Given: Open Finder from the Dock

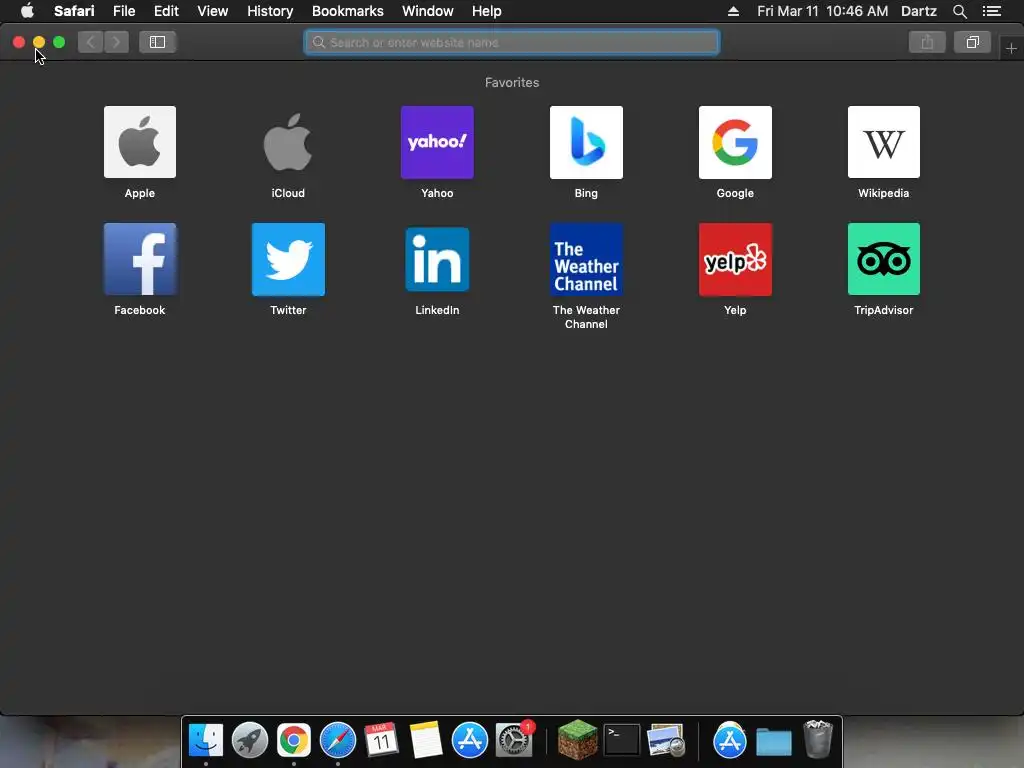Looking at the screenshot, I should [x=206, y=741].
